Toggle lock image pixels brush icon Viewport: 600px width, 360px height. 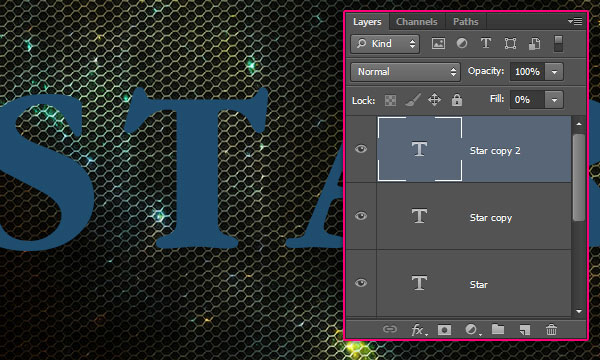(413, 100)
